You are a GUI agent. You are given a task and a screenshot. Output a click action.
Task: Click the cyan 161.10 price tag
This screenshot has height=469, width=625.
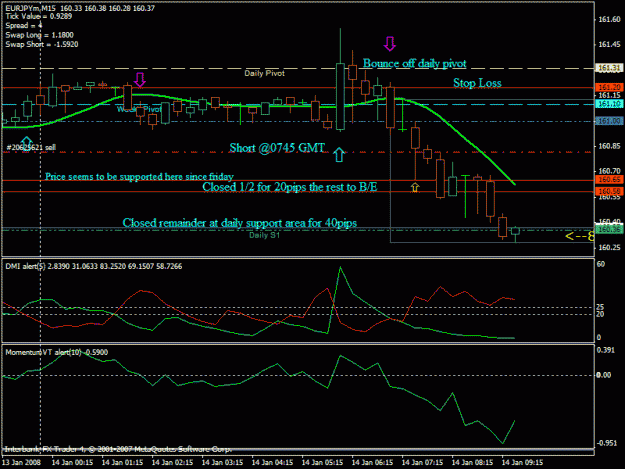609,104
